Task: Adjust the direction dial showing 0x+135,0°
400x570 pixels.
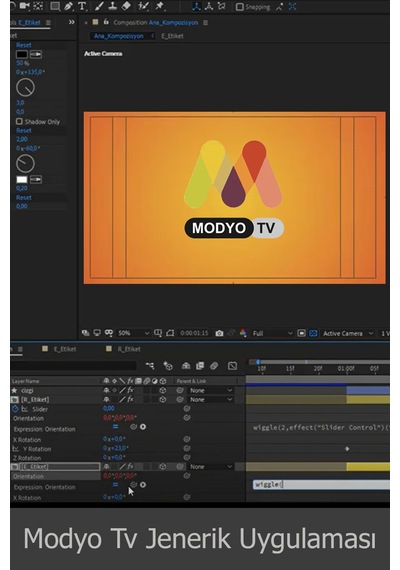Action: coord(25,88)
